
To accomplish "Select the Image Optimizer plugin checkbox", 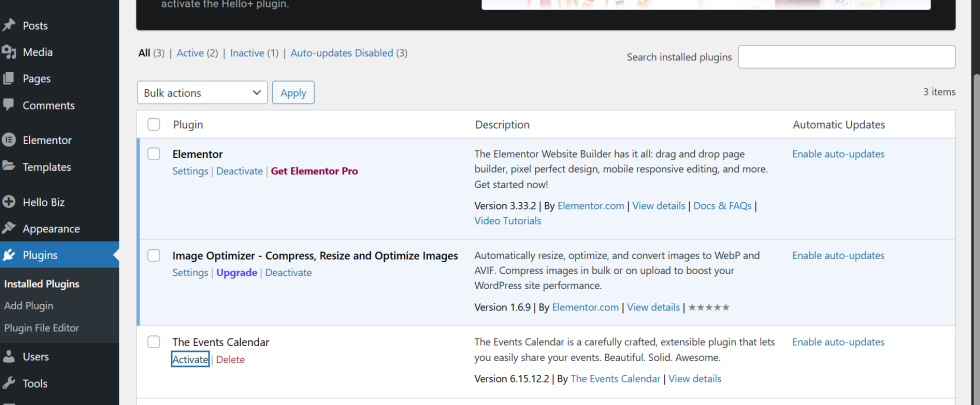I will point(154,256).
